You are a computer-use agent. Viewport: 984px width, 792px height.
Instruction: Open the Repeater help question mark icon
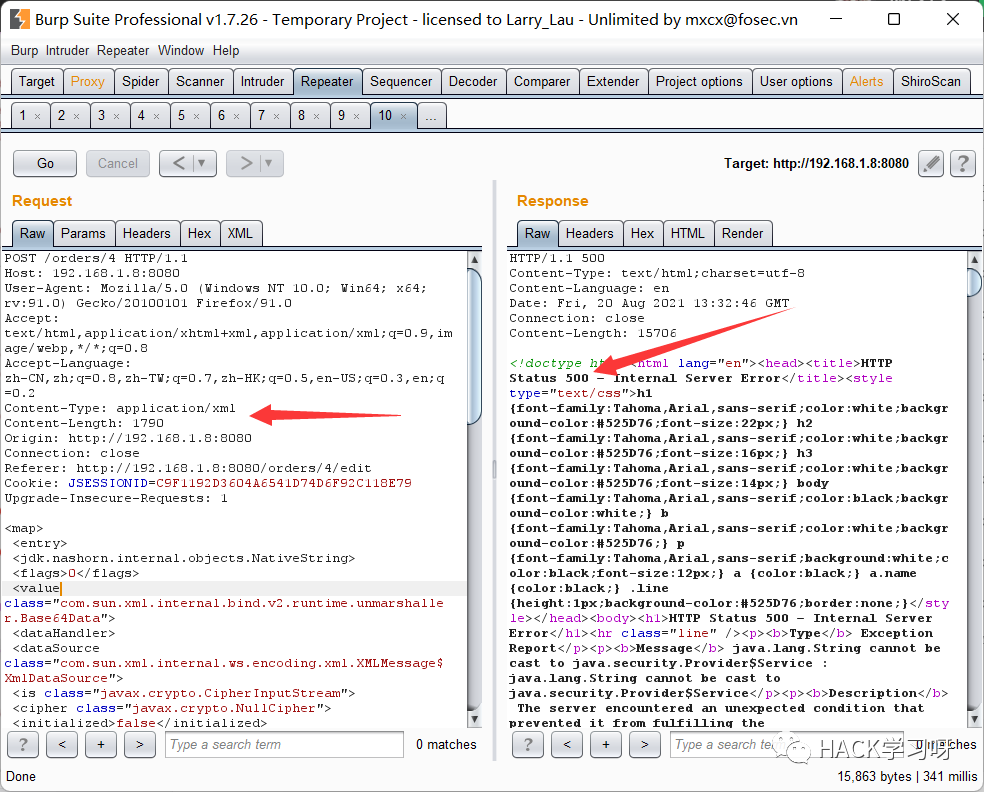coord(963,164)
